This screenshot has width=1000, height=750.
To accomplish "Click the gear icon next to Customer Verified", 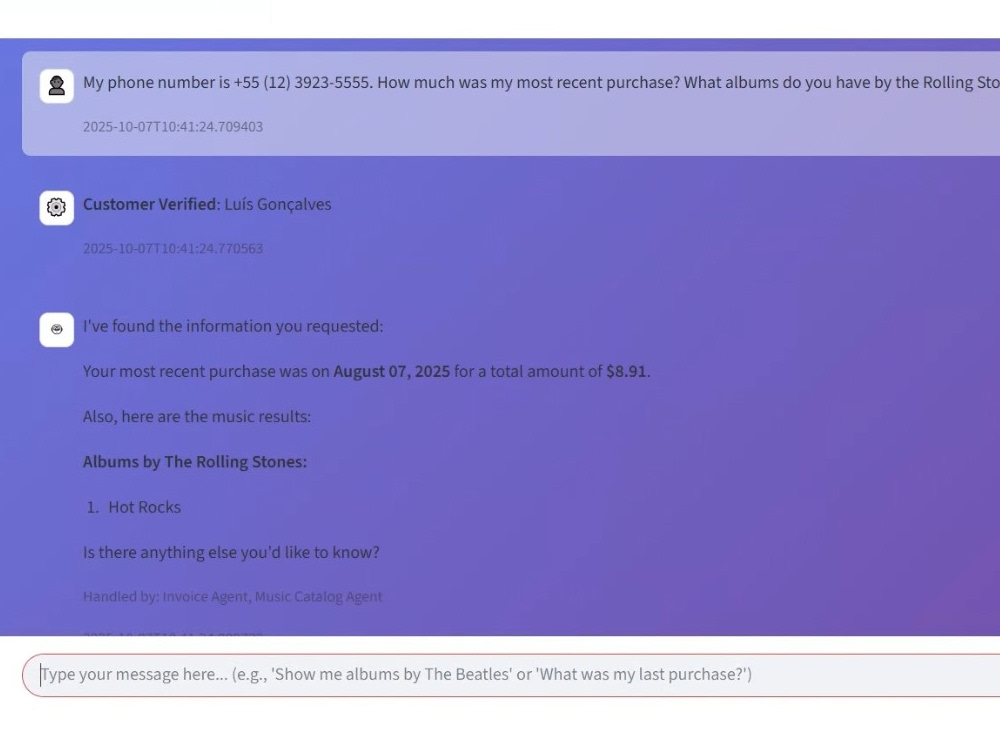I will [57, 208].
